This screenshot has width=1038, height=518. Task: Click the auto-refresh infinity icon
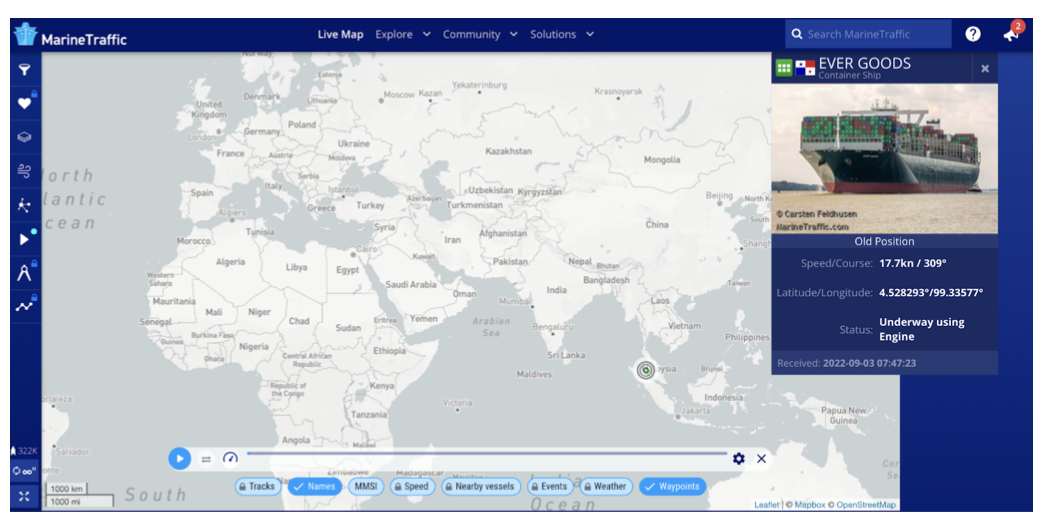pos(24,472)
